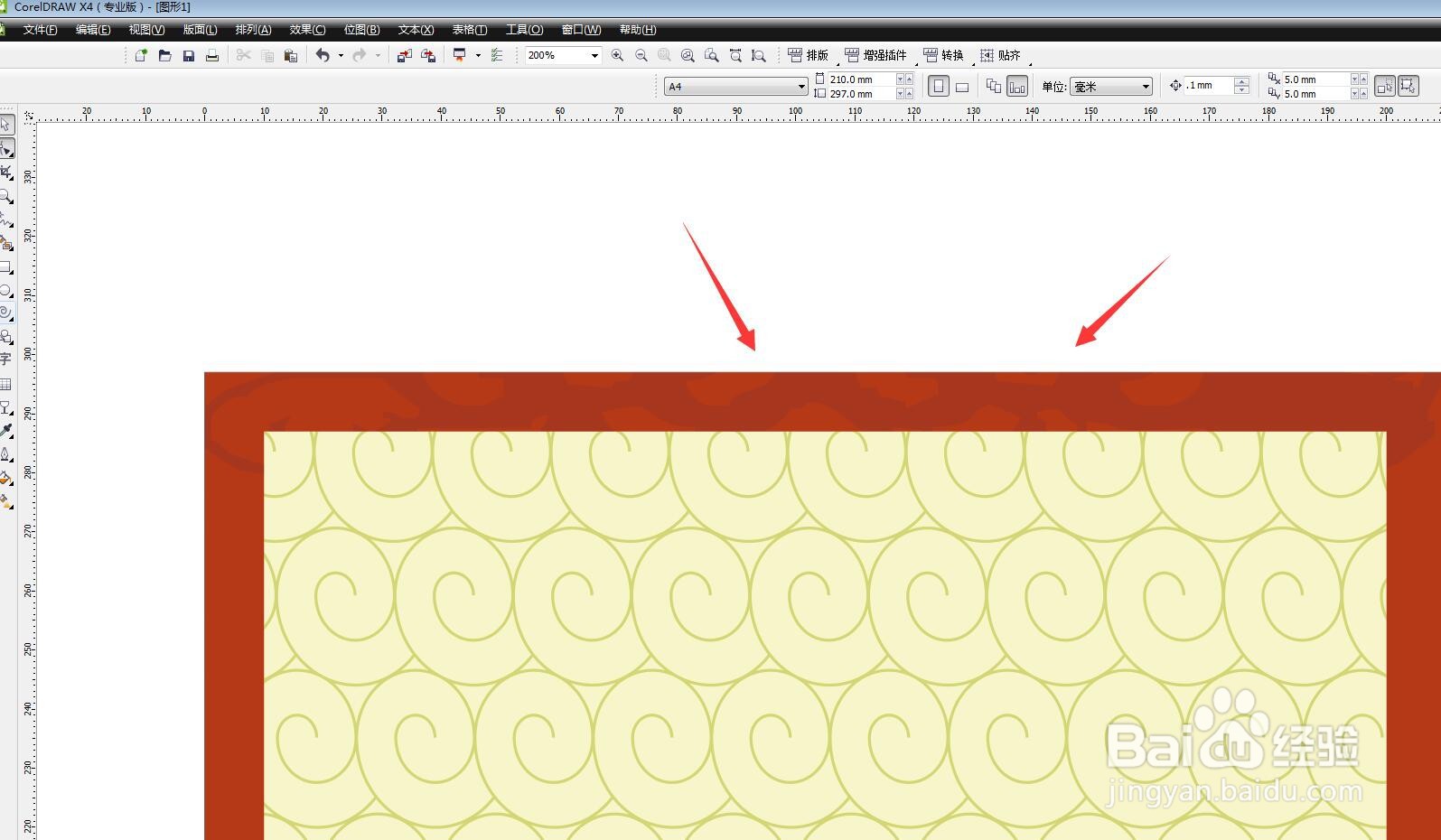Click the page height field 297.0 mm
Viewport: 1441px width, 840px height.
(x=861, y=94)
